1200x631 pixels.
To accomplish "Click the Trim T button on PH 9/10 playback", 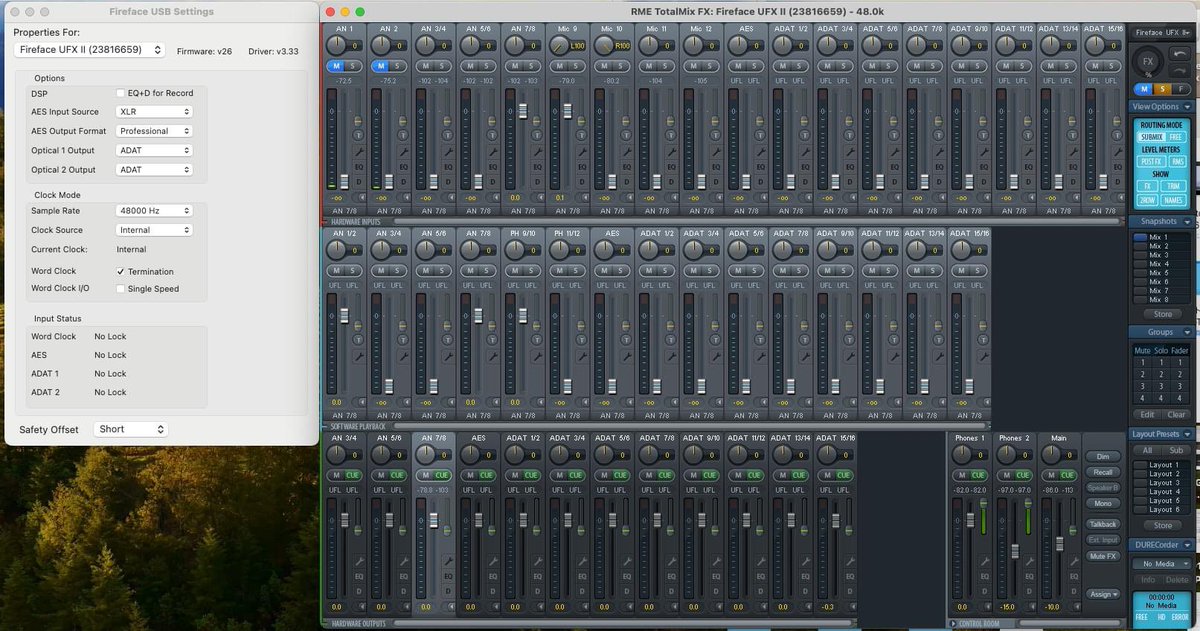I will click(x=536, y=339).
